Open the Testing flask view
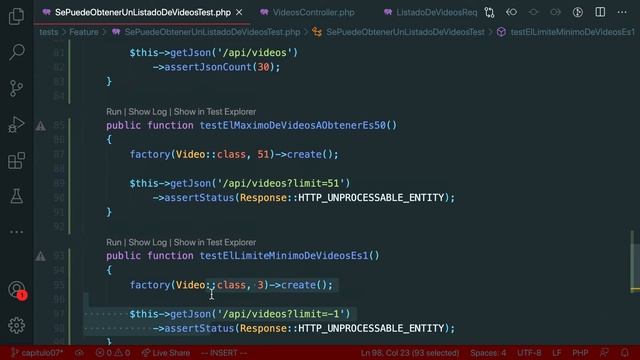The height and width of the screenshot is (360, 640). click(x=16, y=196)
